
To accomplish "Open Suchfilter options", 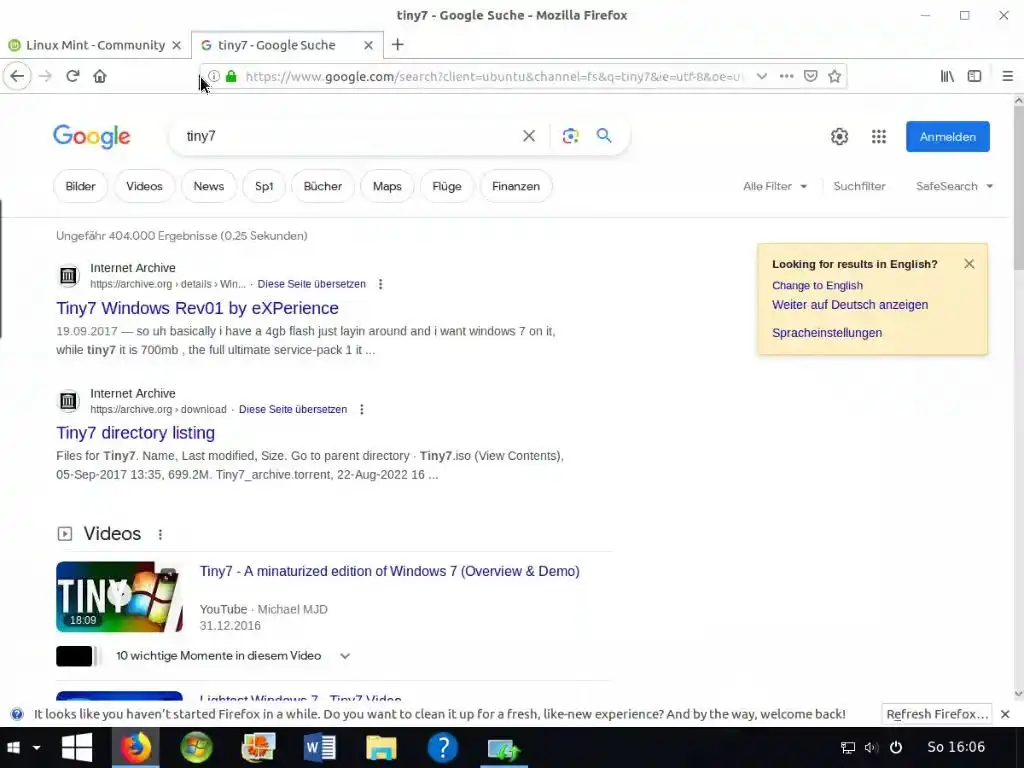I will pos(859,186).
